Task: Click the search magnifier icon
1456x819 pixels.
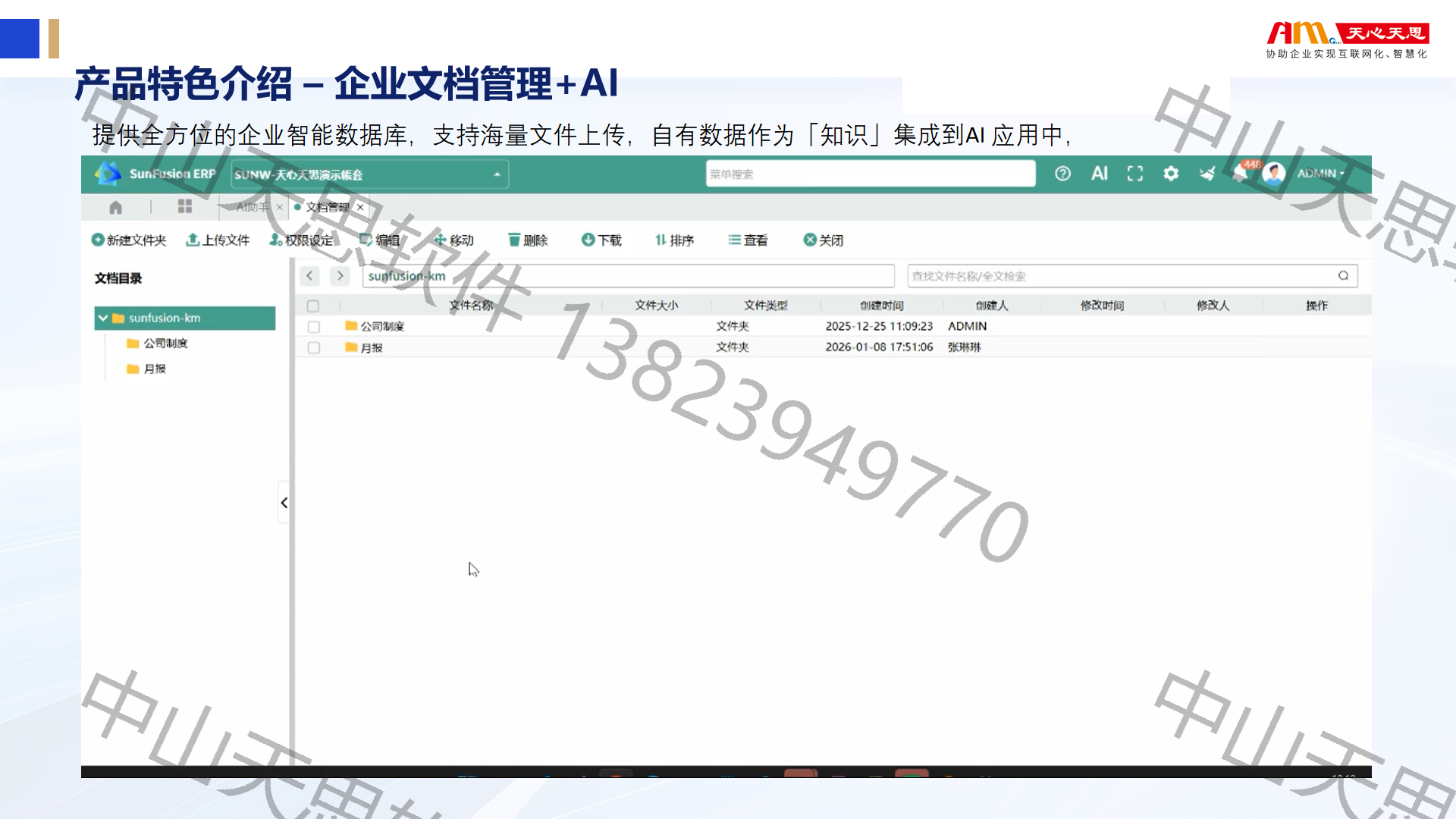Action: tap(1343, 275)
